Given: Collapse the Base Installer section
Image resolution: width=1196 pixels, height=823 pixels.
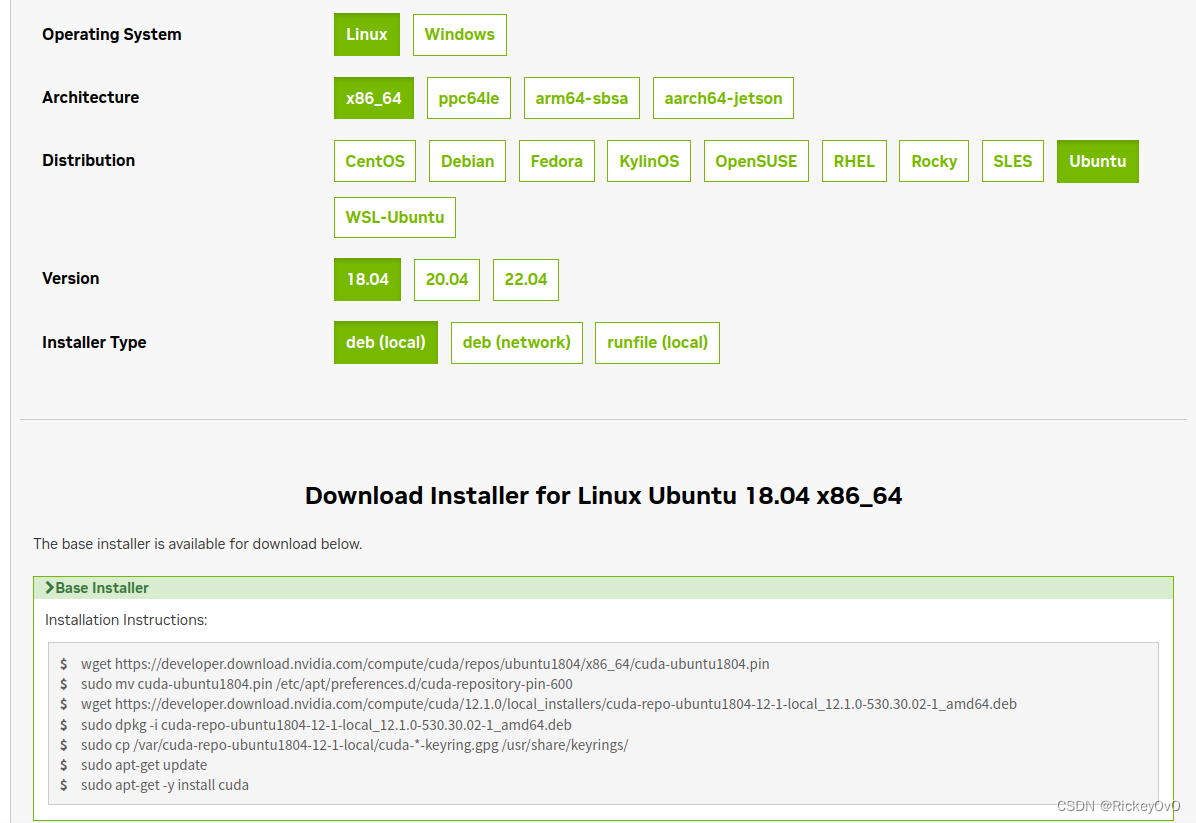Looking at the screenshot, I should coord(98,588).
